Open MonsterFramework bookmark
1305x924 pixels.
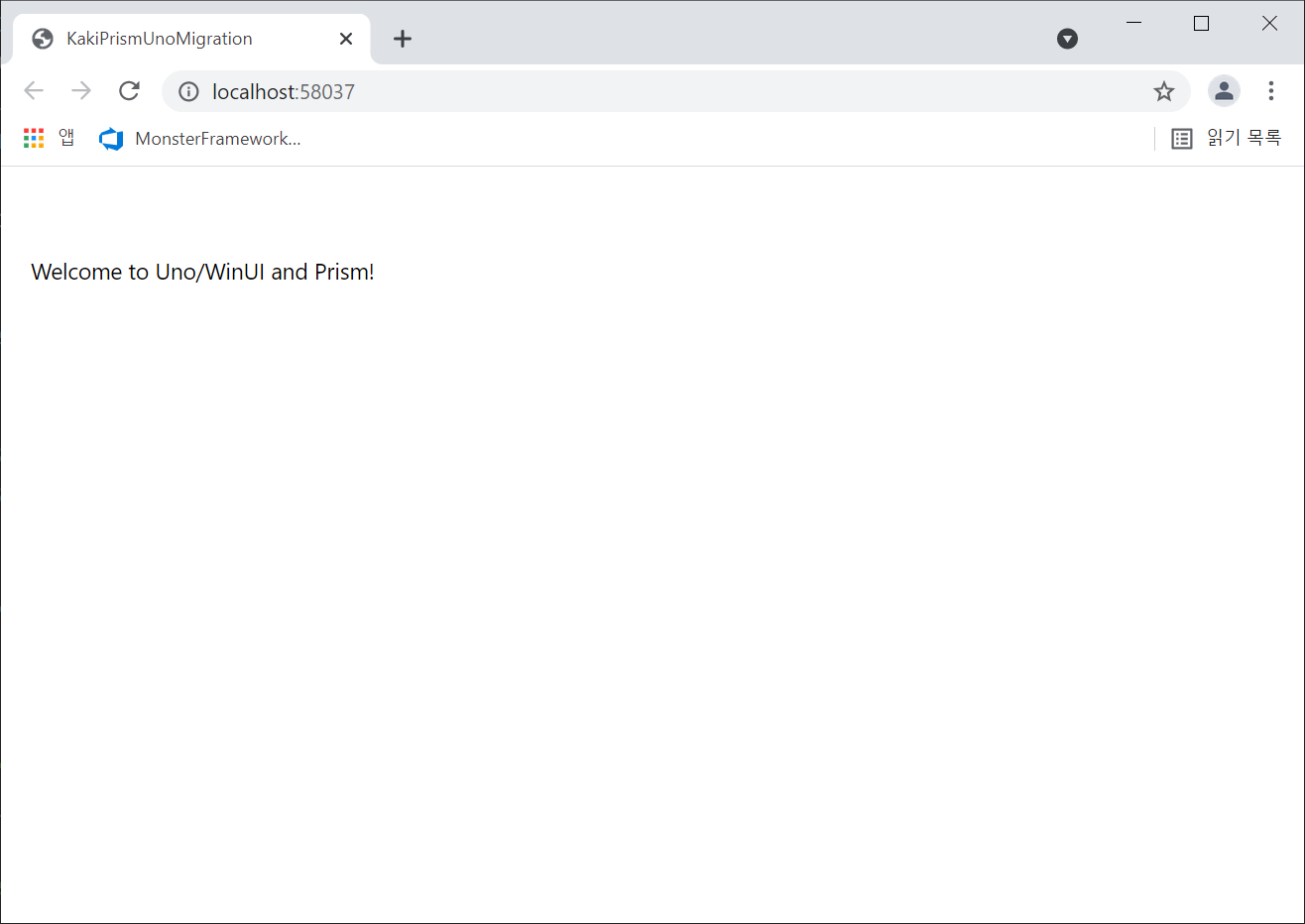(200, 139)
